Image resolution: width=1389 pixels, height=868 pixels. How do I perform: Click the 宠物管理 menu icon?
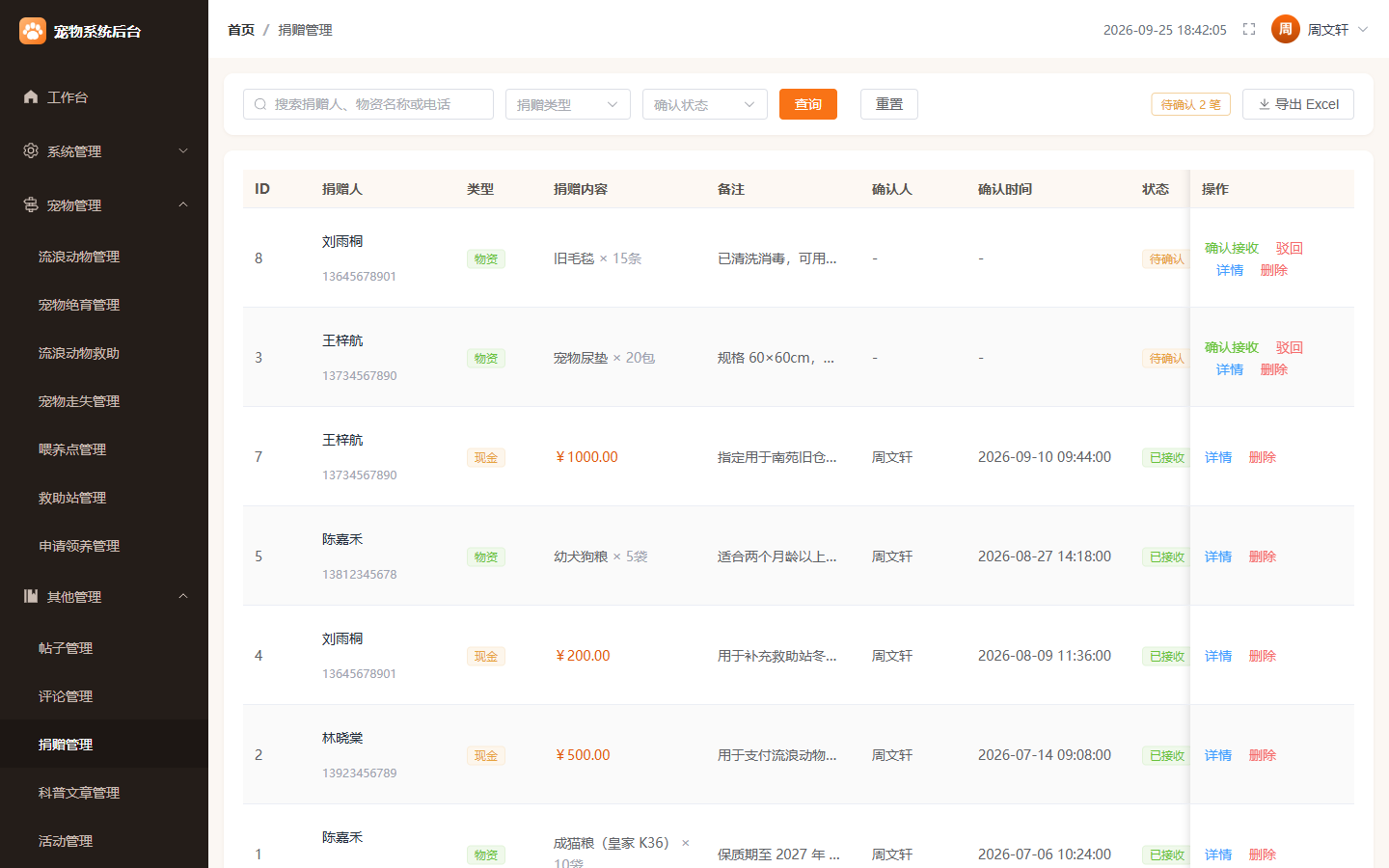[31, 205]
